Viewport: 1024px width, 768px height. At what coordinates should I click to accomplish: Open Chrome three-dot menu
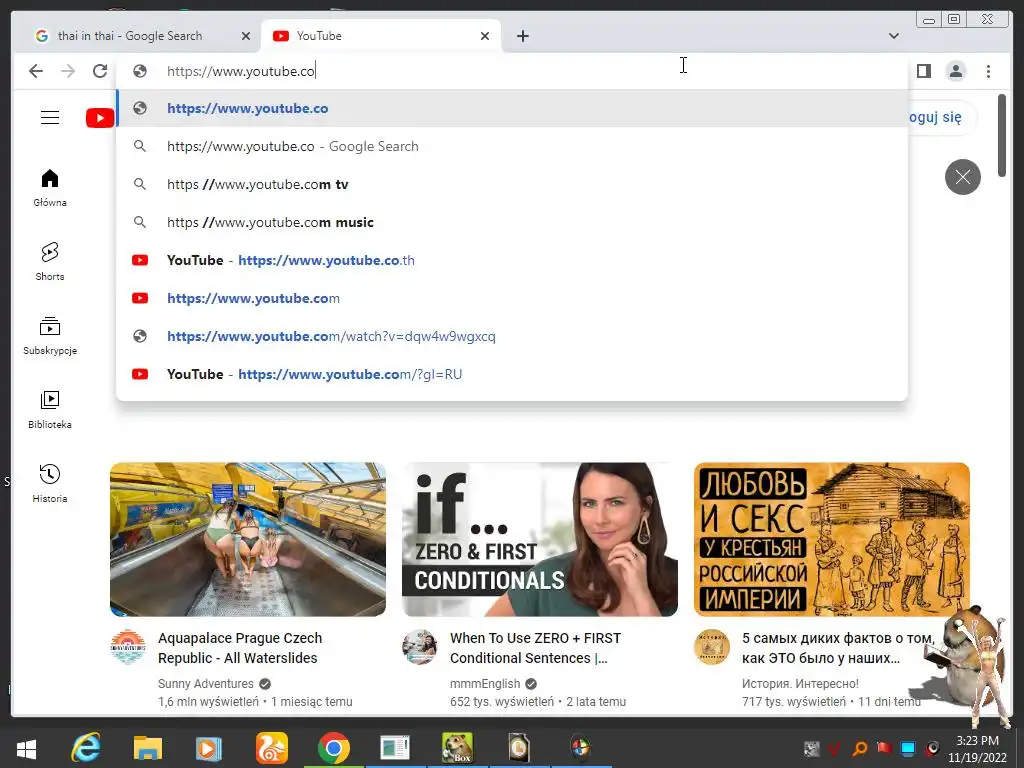(x=988, y=71)
